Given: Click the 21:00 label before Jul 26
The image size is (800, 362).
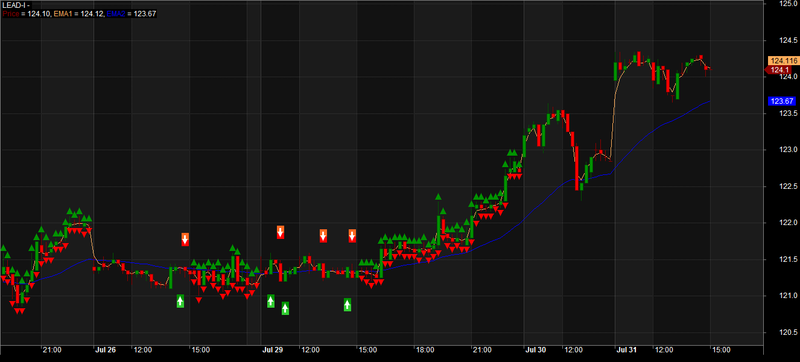Looking at the screenshot, I should click(x=53, y=350).
